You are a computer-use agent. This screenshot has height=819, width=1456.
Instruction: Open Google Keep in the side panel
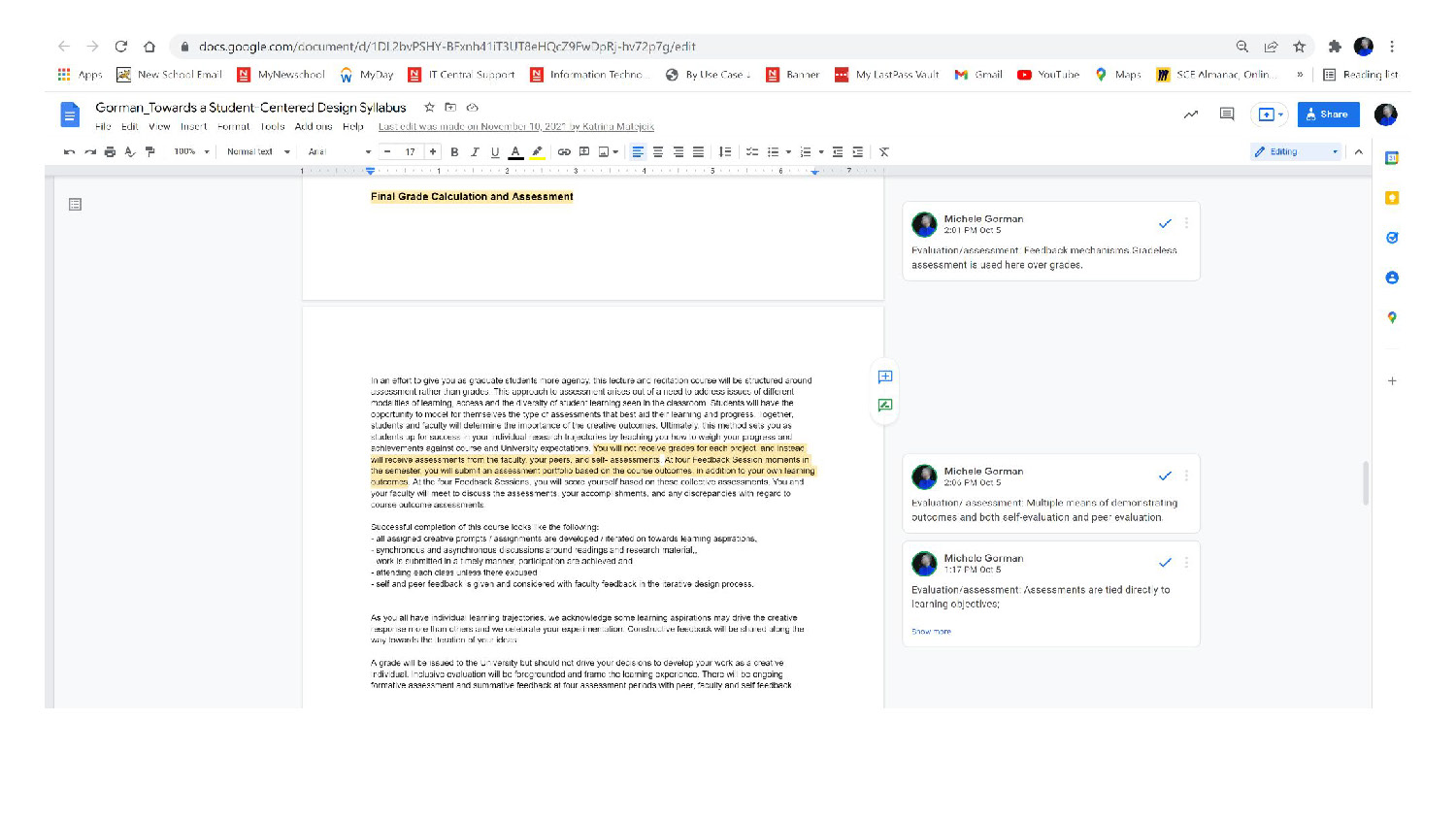click(1392, 198)
